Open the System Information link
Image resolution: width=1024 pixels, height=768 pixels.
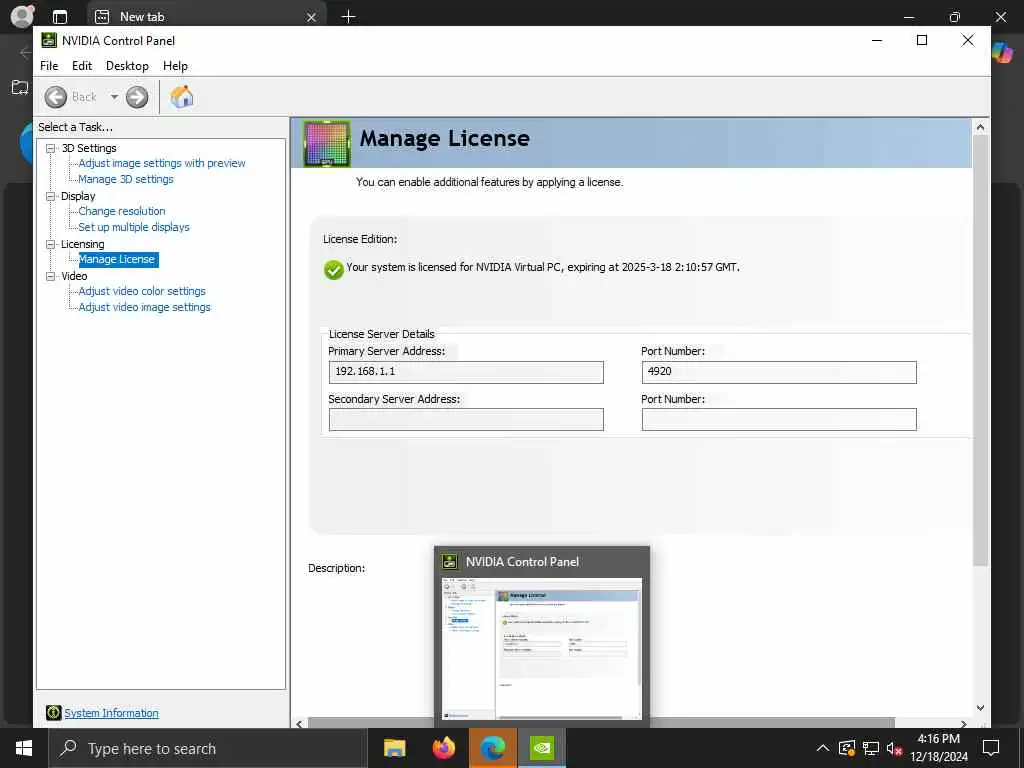point(111,713)
